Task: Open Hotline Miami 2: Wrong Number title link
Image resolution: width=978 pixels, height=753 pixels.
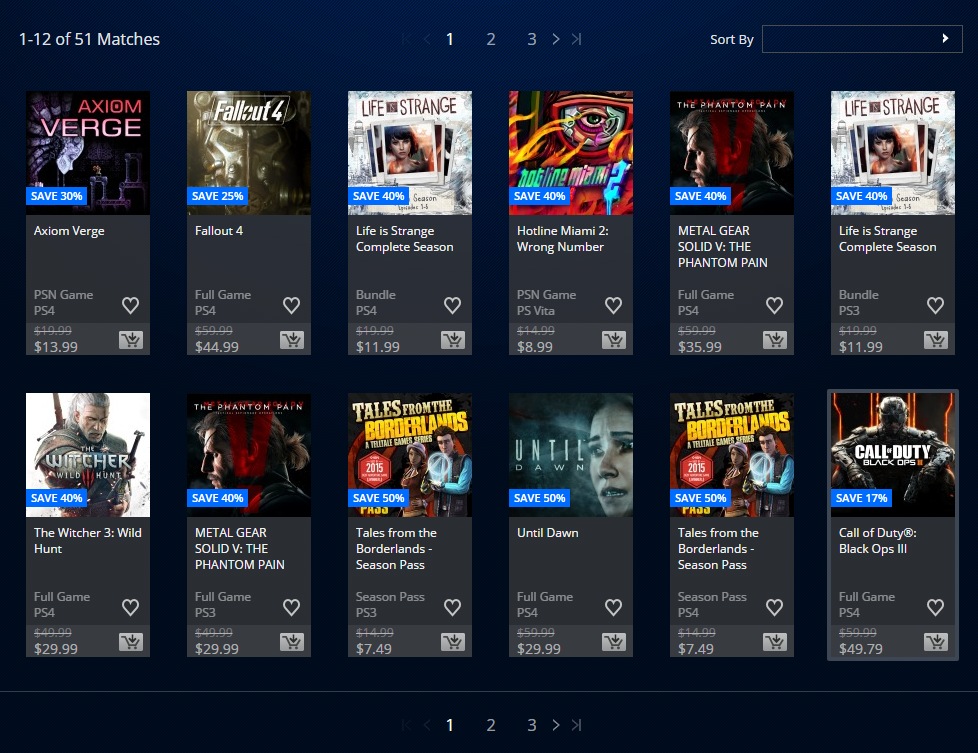Action: 560,239
